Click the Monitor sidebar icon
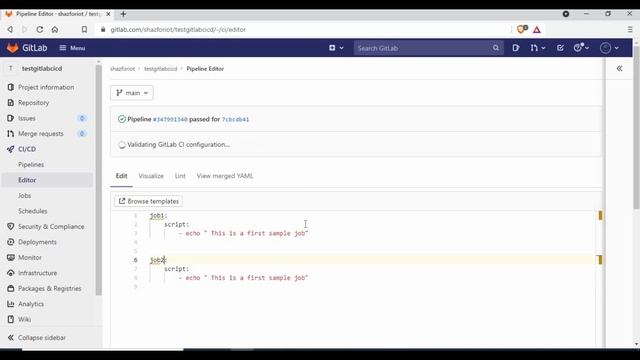The height and width of the screenshot is (360, 640). 11,258
